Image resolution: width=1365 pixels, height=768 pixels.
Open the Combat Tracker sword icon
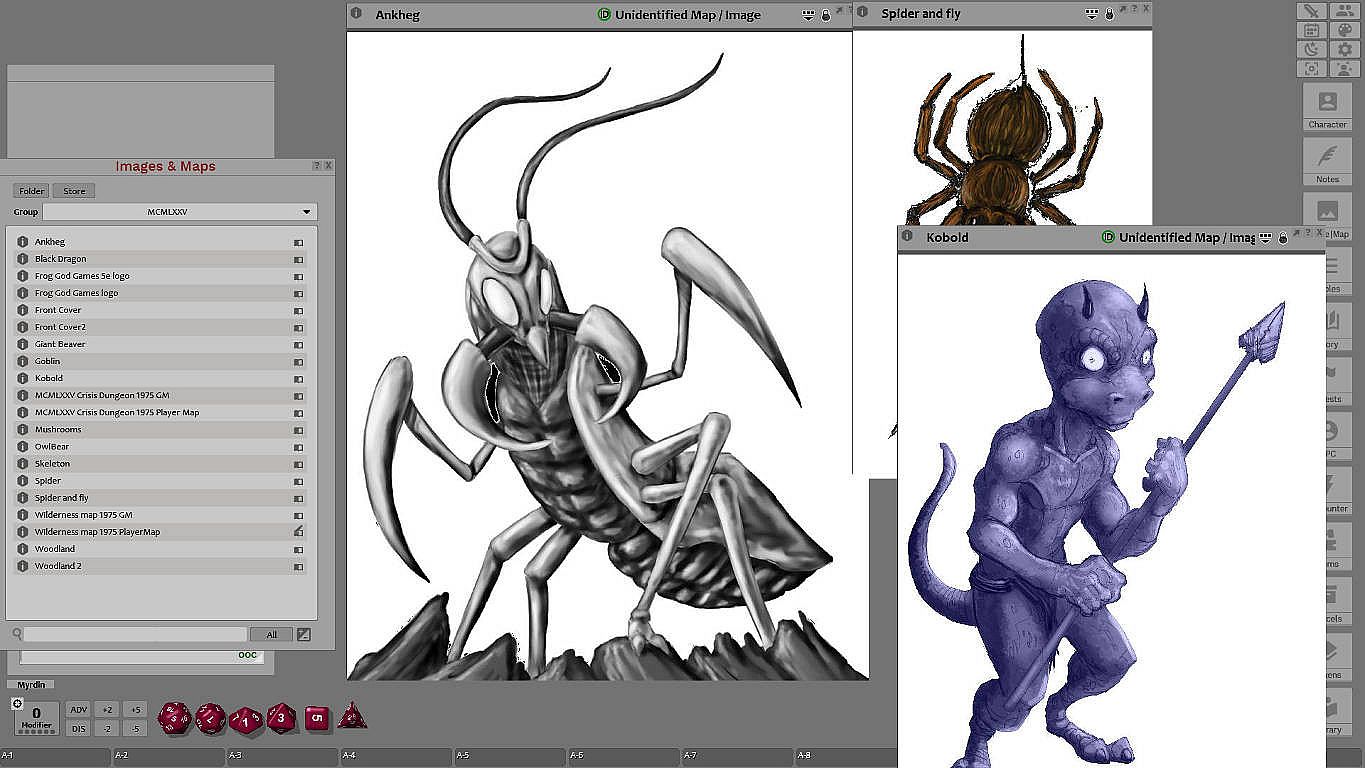1311,11
